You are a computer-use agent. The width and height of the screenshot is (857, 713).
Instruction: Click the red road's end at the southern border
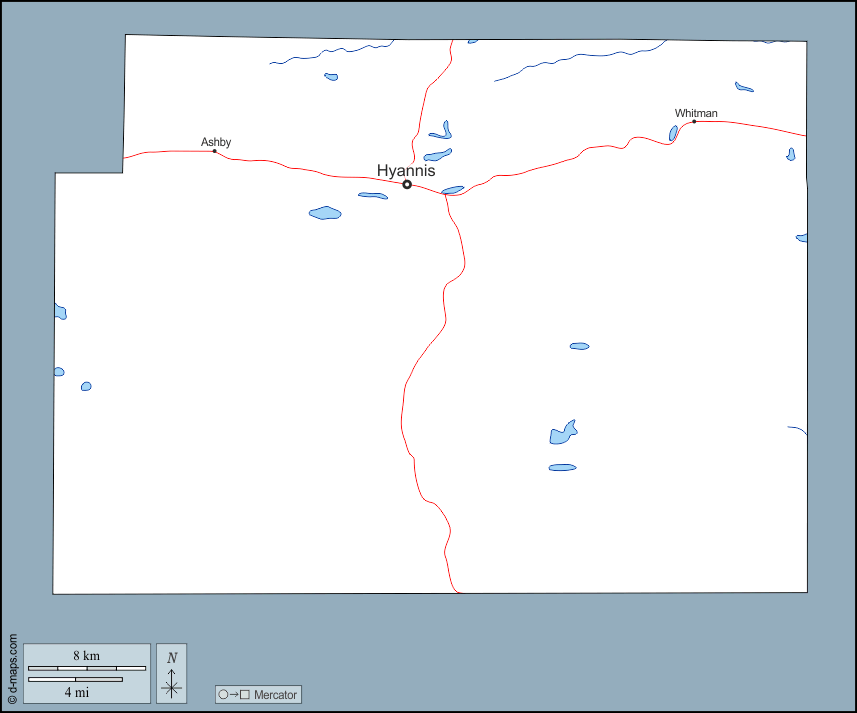pos(457,592)
